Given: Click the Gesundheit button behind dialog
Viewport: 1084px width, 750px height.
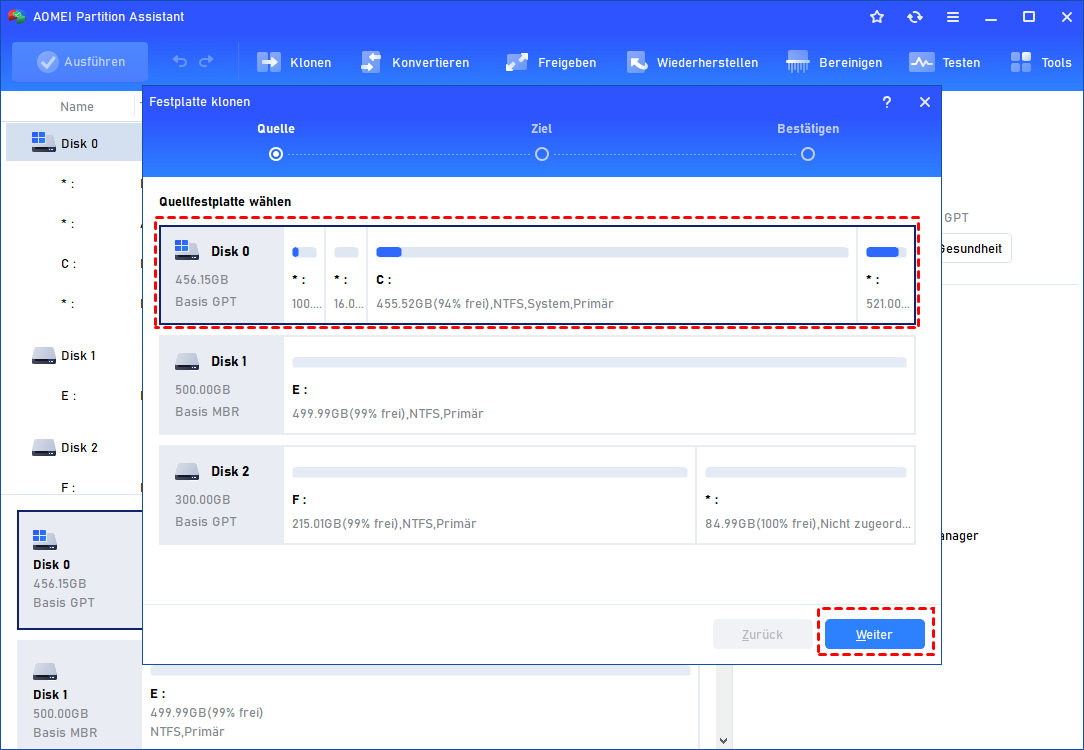Looking at the screenshot, I should click(x=975, y=249).
